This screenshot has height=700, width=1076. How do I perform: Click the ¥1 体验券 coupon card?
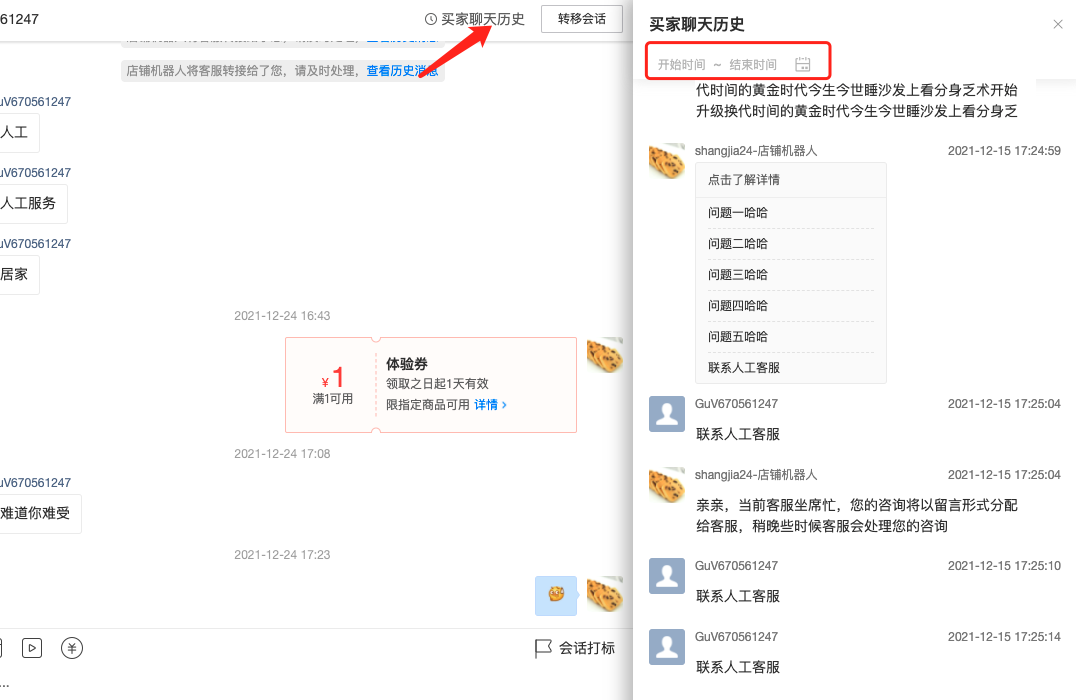point(431,385)
